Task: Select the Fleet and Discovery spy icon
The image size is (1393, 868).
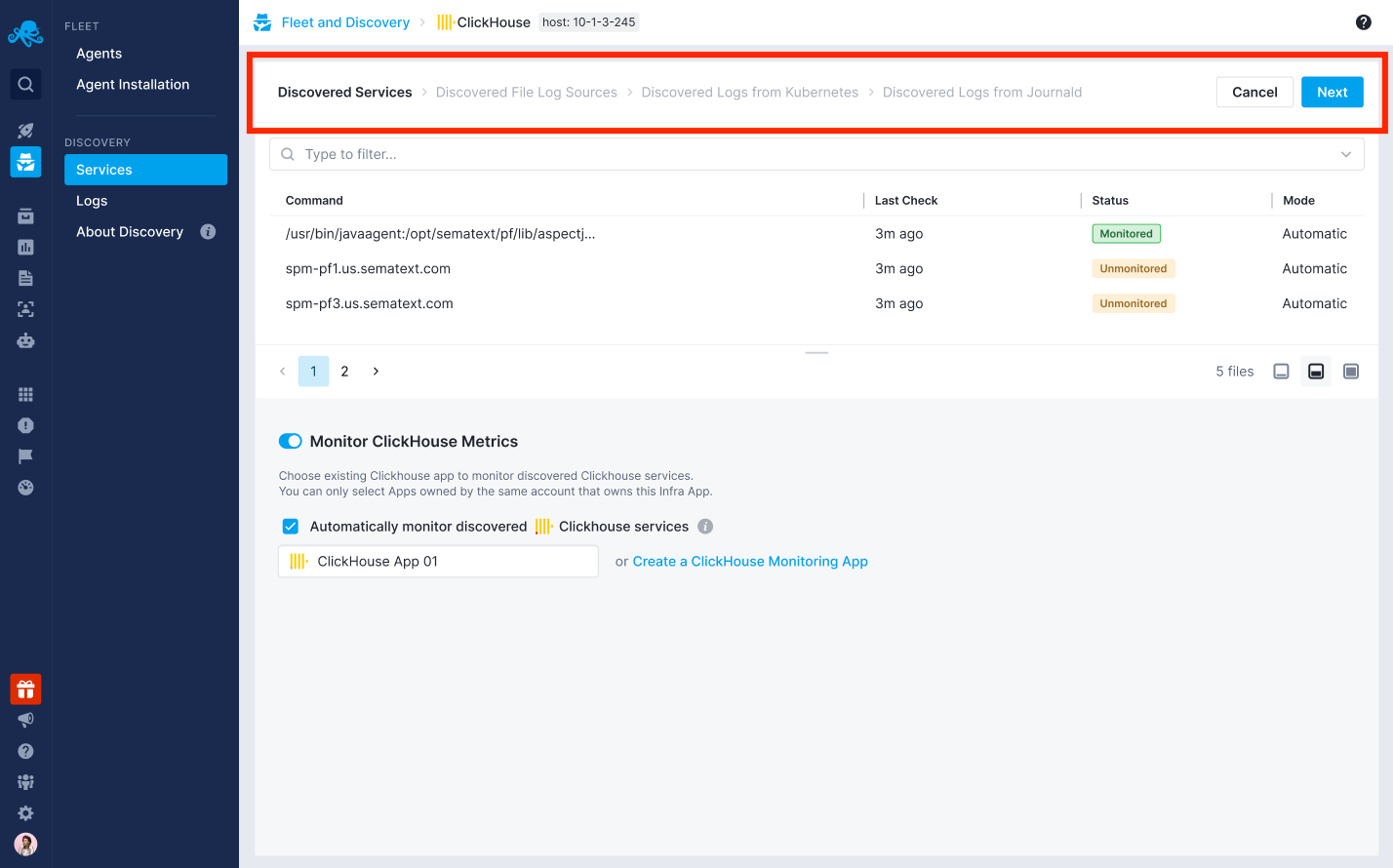Action: [26, 162]
